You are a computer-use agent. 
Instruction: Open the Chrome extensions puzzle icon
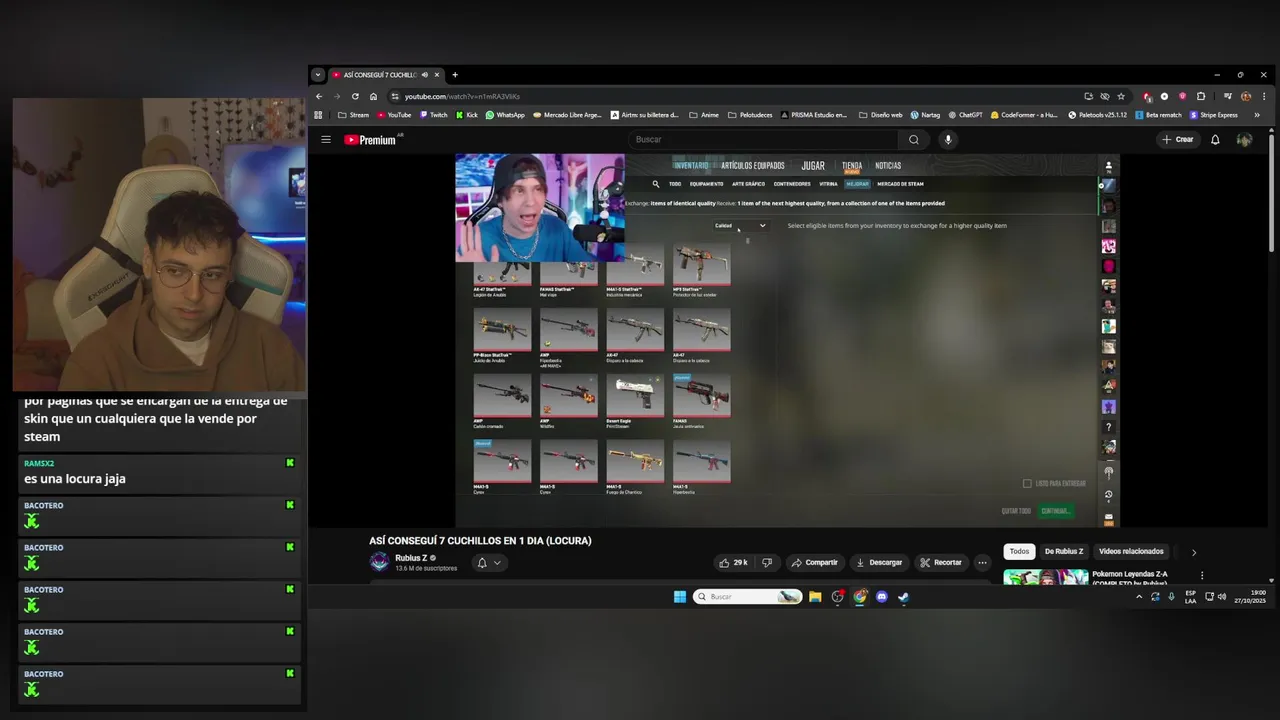1201,97
